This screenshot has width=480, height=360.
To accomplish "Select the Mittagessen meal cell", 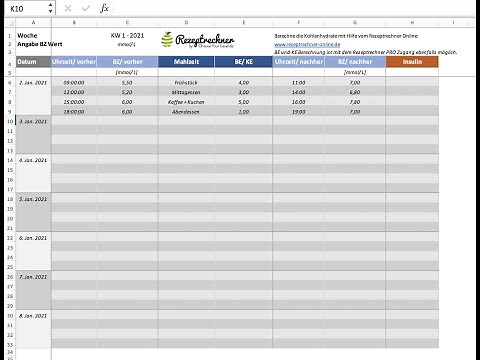I will 186,92.
